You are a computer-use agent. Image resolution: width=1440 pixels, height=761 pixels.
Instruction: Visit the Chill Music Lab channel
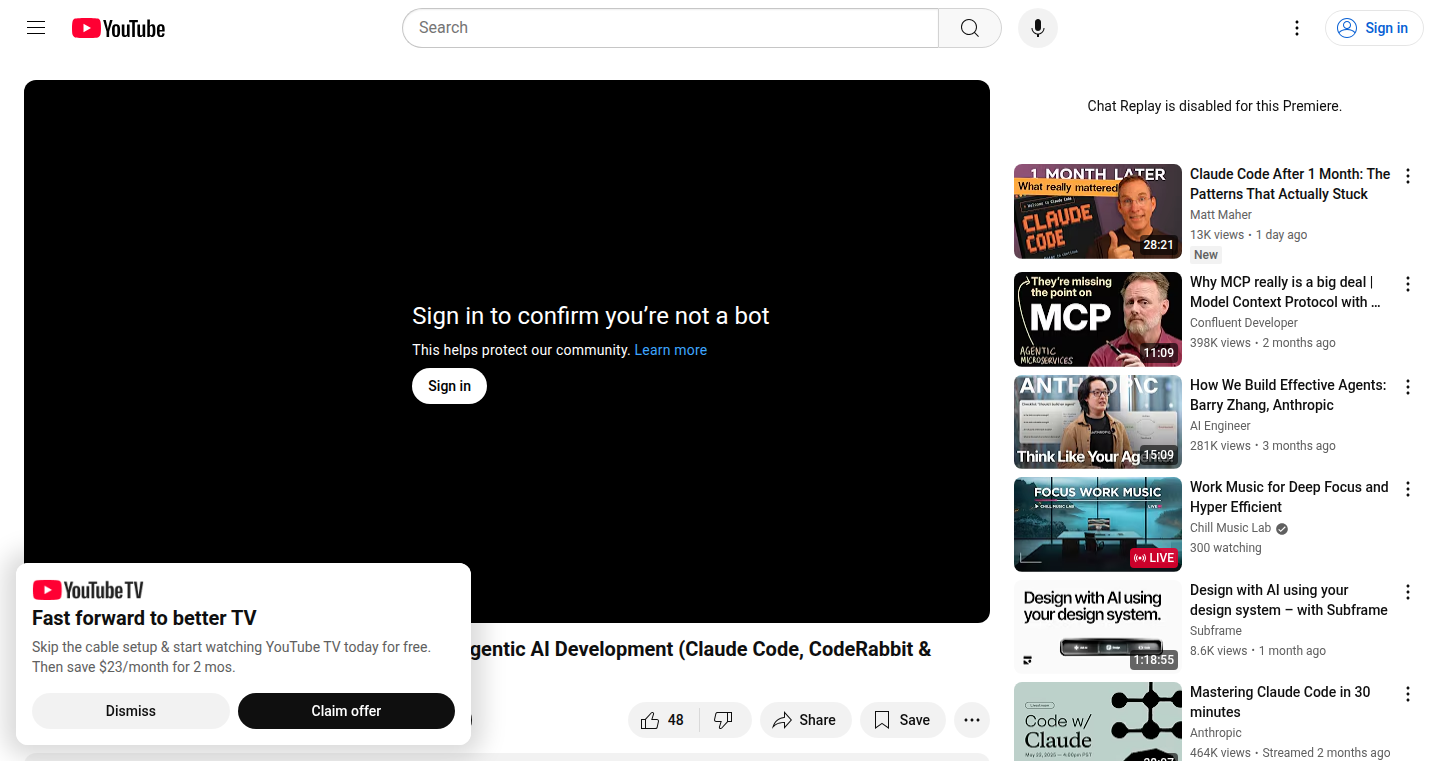1230,528
